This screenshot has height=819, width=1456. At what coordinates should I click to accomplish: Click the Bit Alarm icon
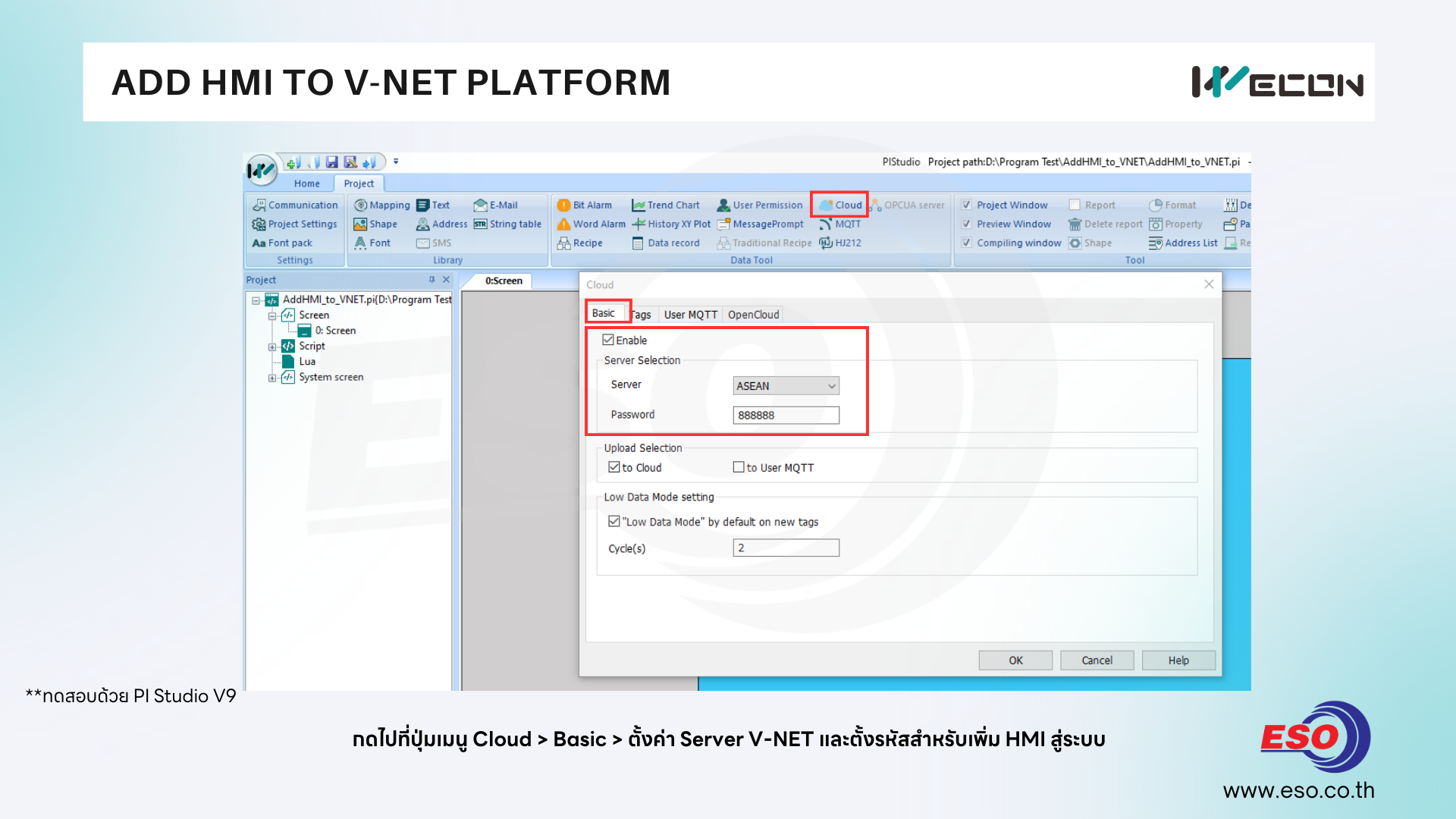[563, 205]
